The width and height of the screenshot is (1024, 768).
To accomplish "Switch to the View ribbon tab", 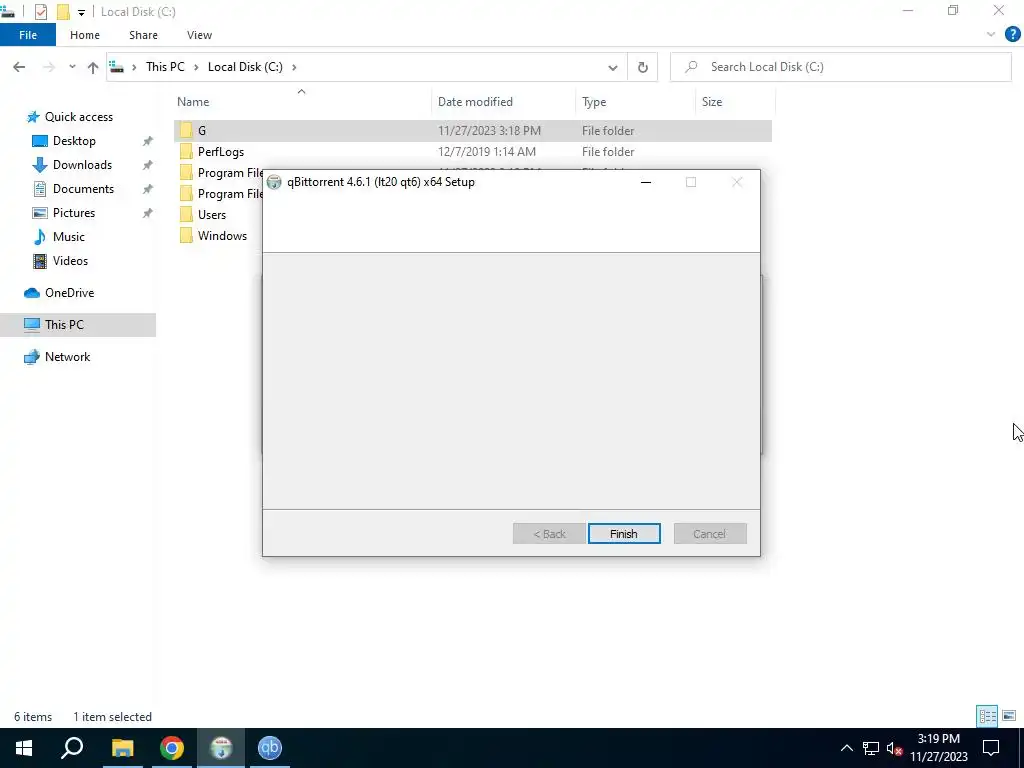I will coord(199,35).
